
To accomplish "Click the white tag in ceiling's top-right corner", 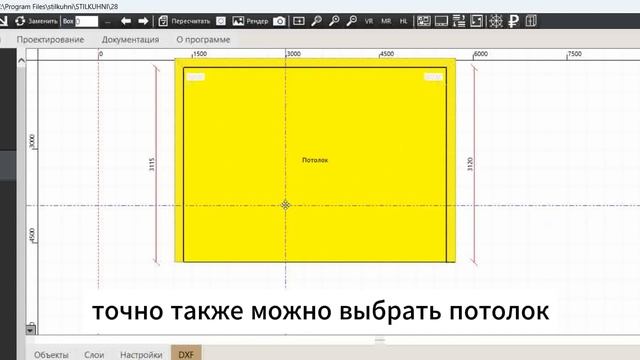I will [433, 77].
